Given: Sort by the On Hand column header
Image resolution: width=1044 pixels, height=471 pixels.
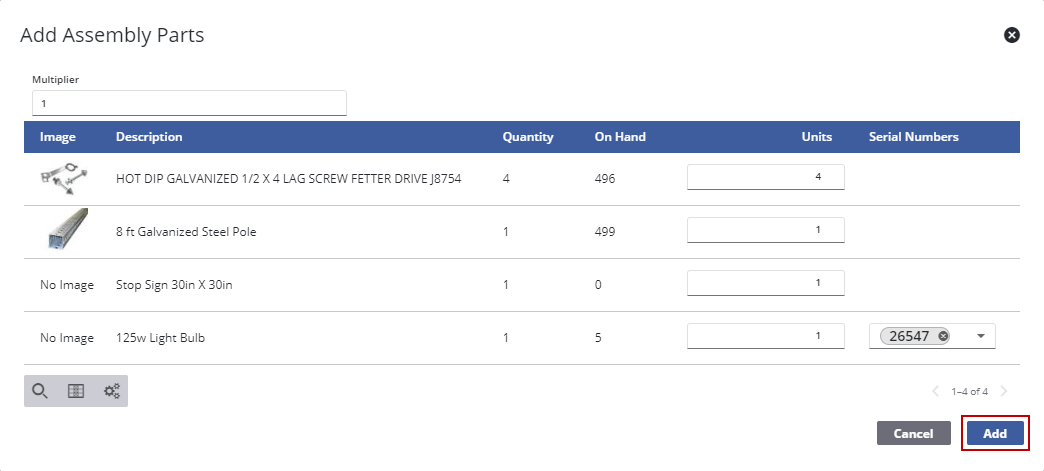Looking at the screenshot, I should (x=620, y=137).
